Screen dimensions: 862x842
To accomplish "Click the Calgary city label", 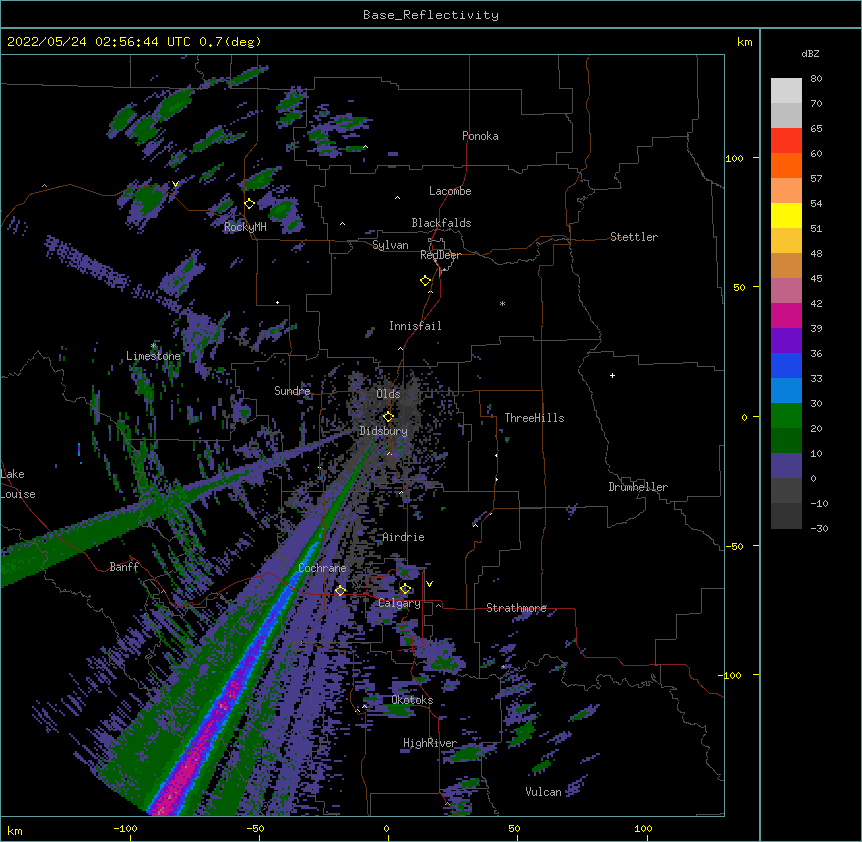I will click(x=399, y=603).
